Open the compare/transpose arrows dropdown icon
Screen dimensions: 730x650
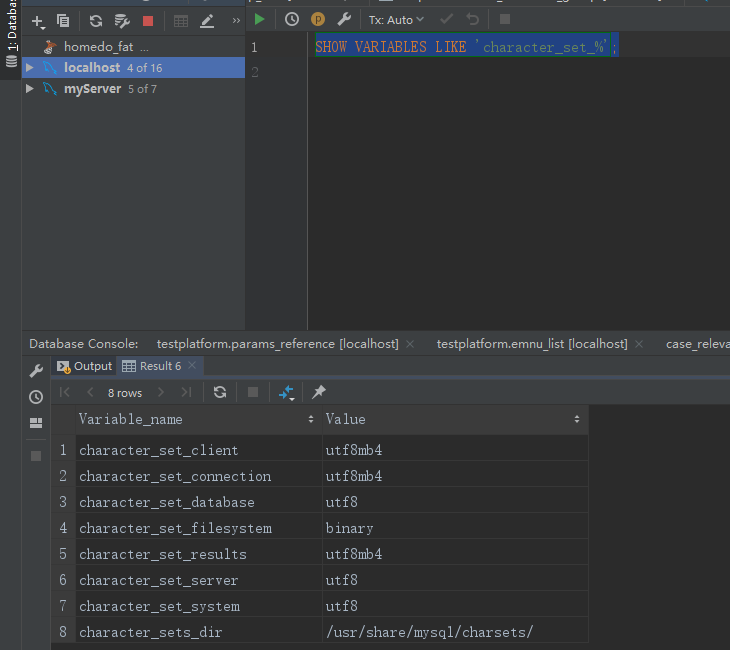(x=286, y=393)
